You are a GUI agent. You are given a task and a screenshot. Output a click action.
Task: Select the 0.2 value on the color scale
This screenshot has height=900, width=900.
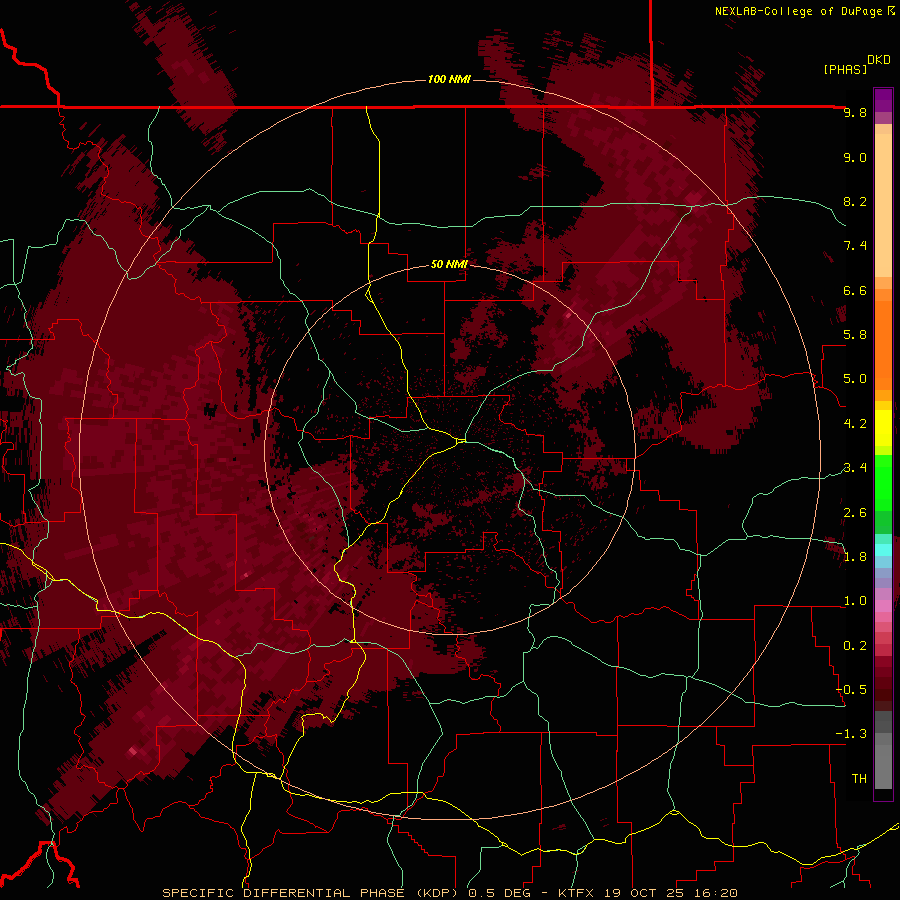pyautogui.click(x=855, y=646)
